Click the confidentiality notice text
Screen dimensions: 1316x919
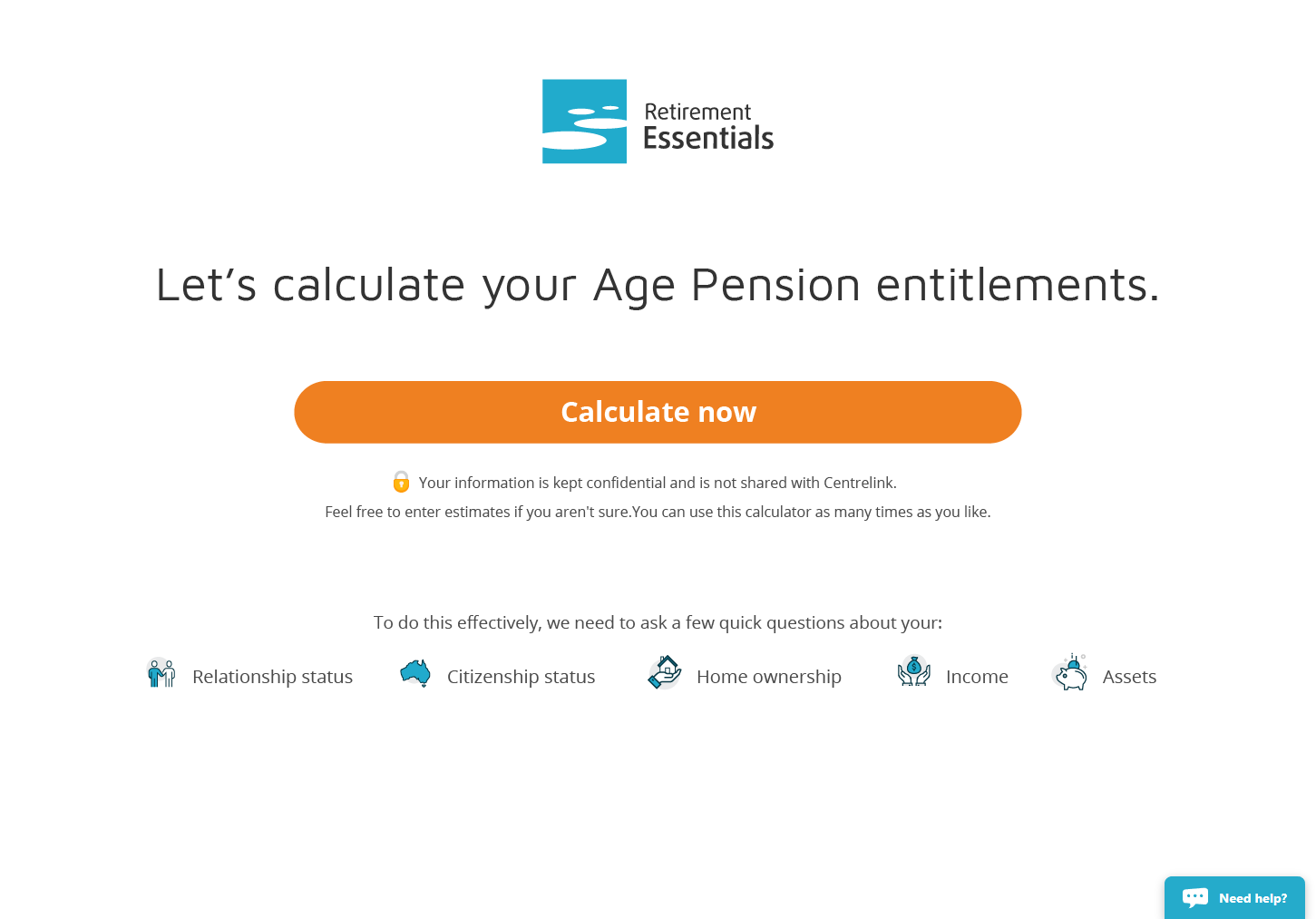coord(657,483)
